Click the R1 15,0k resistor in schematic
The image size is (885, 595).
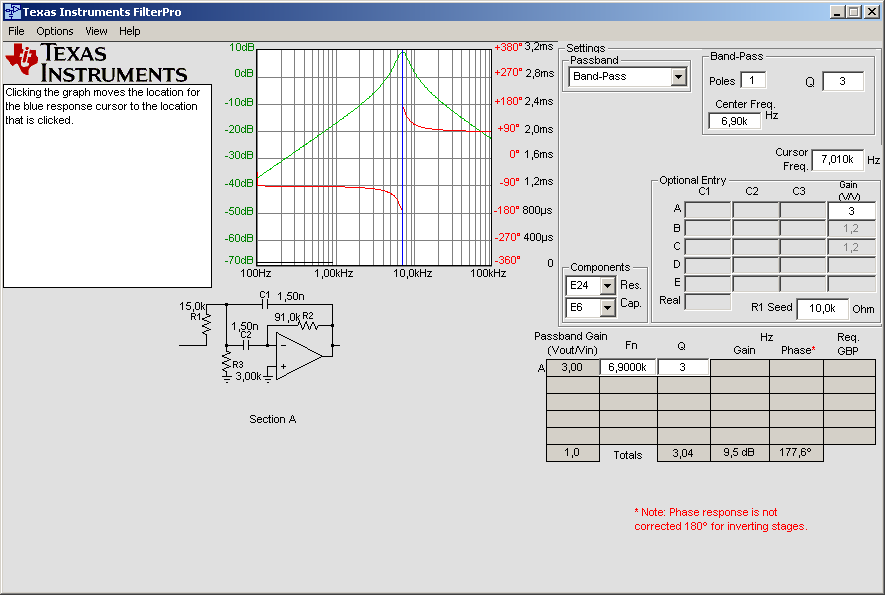[x=207, y=324]
